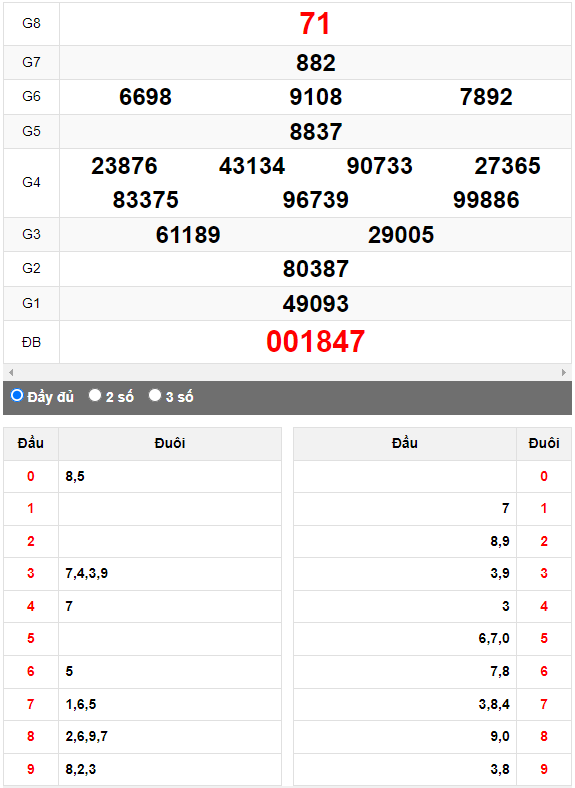Click the G7 number 882
Screen dimensions: 575x788
316,63
